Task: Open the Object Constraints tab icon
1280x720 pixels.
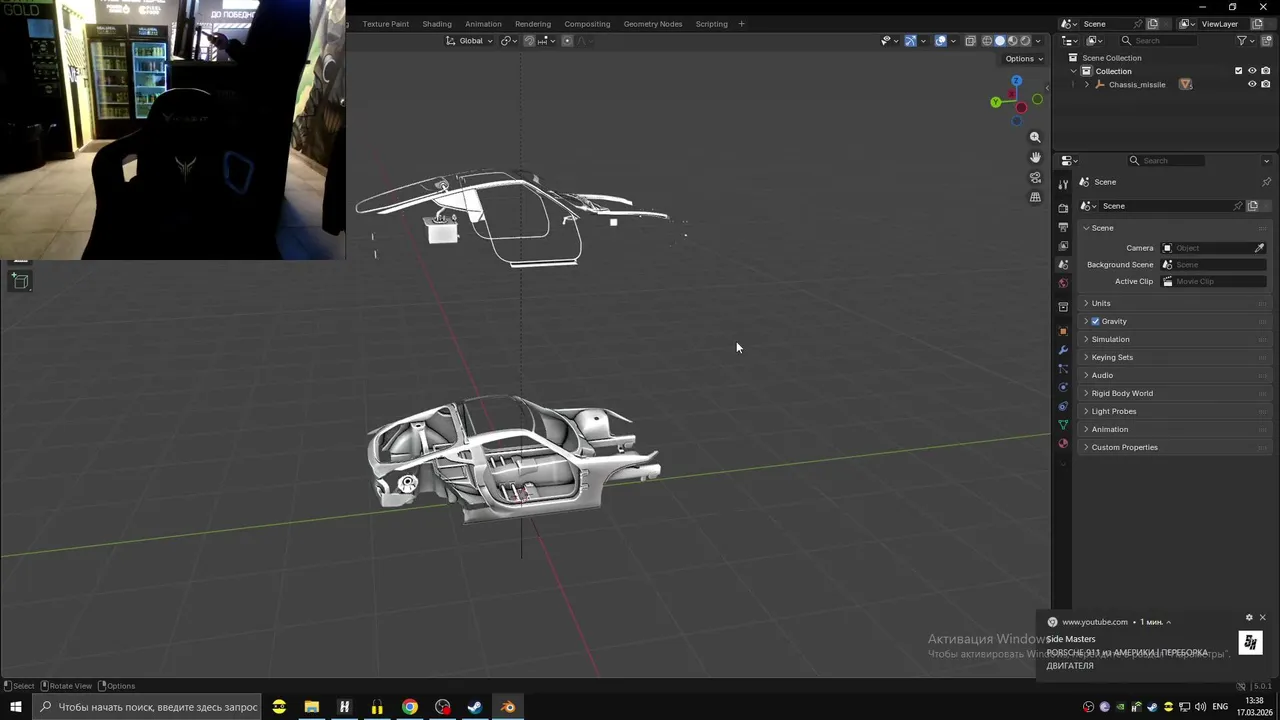Action: (x=1063, y=406)
